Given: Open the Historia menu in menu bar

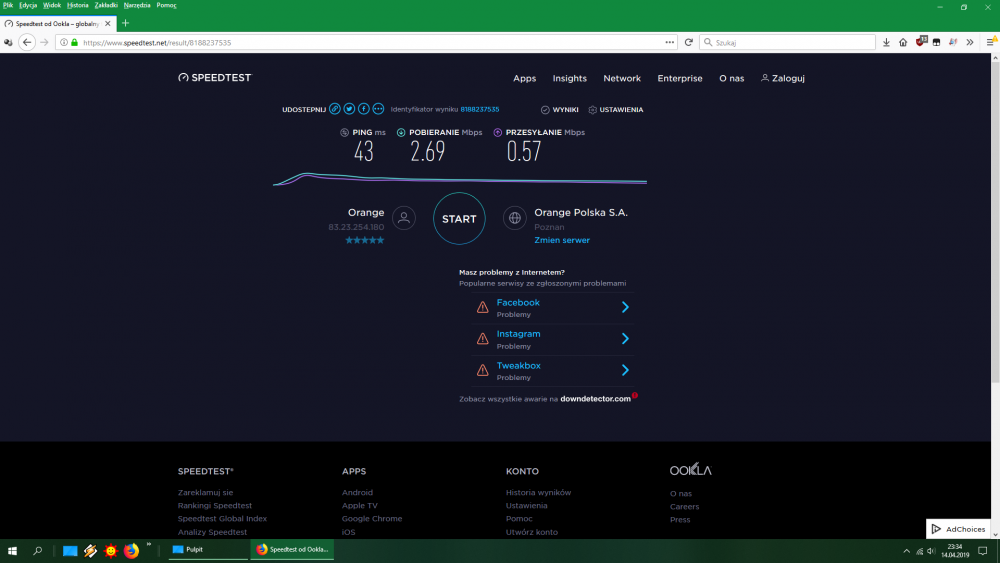Looking at the screenshot, I should (78, 5).
